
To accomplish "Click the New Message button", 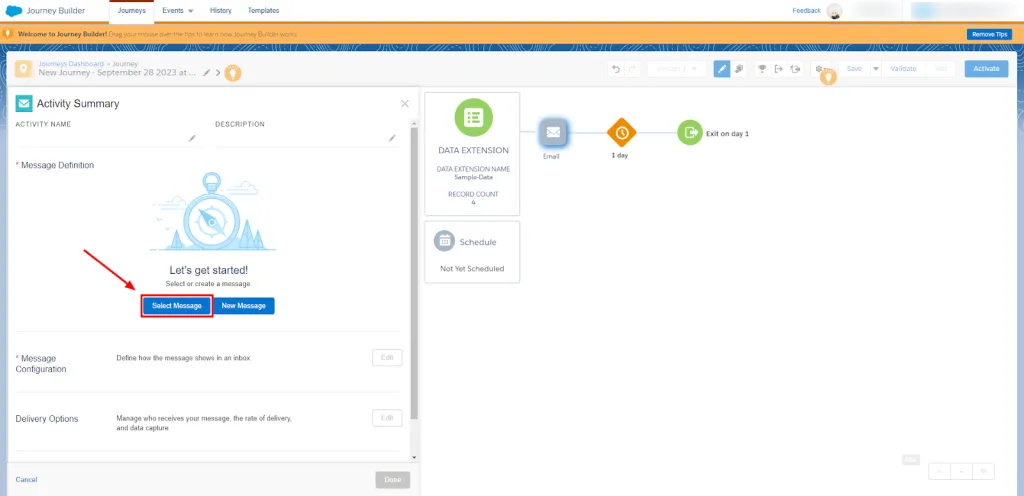I will (244, 305).
